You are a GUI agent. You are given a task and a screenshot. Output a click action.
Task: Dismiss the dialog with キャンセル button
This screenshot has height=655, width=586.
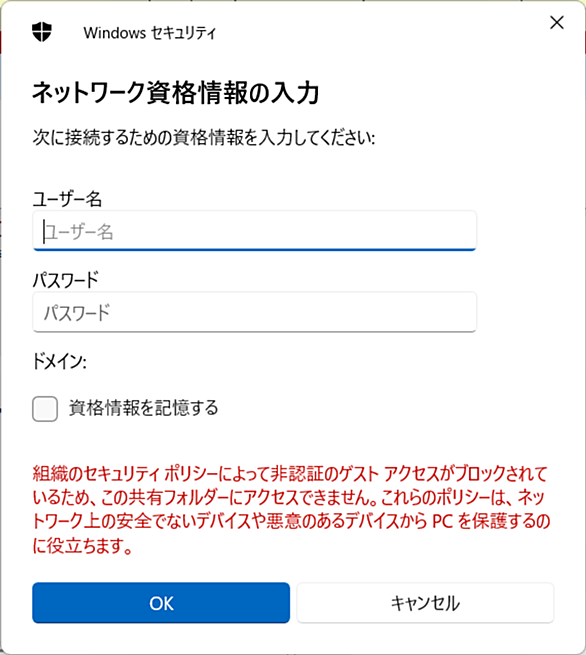point(425,603)
